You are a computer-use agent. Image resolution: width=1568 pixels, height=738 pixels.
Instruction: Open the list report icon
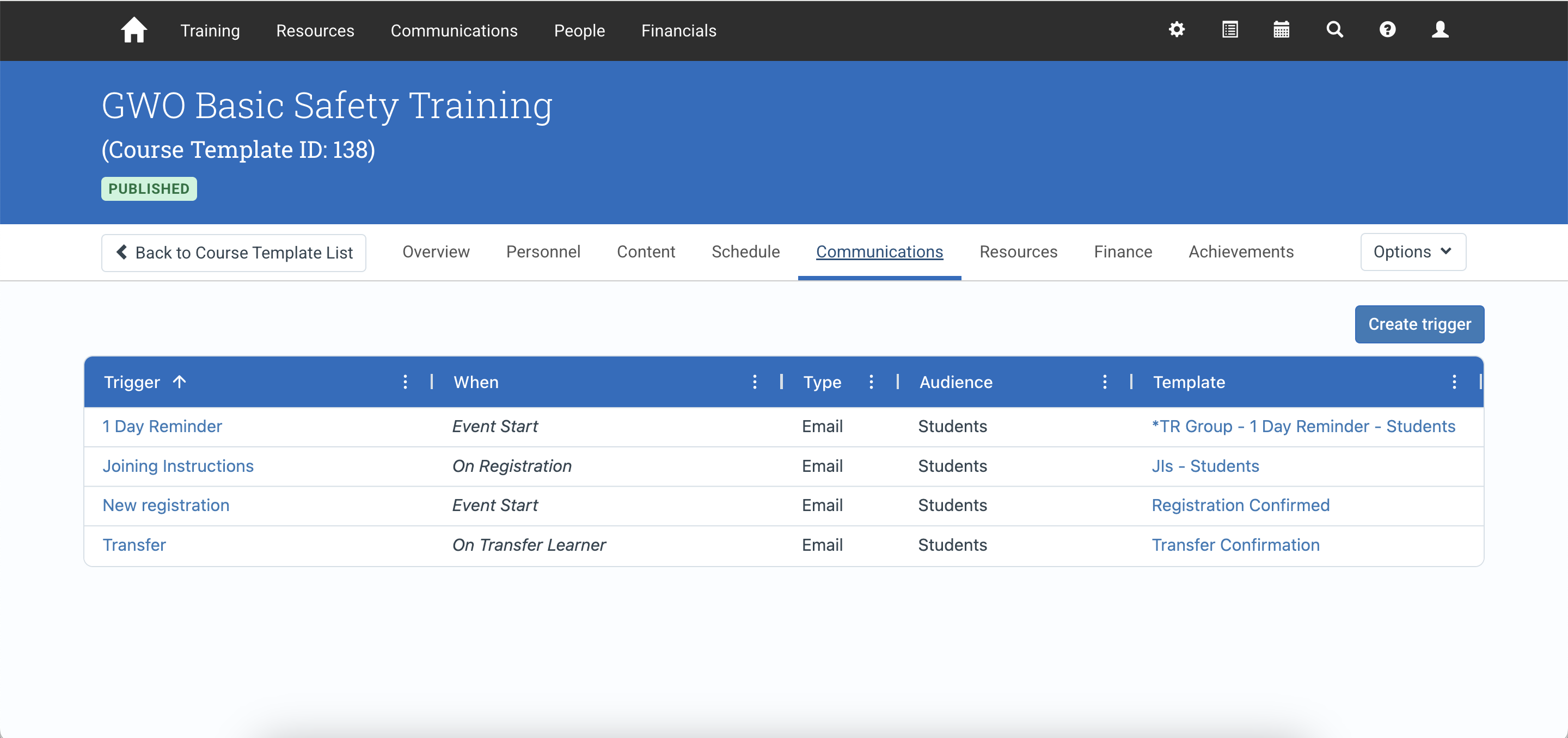pyautogui.click(x=1229, y=30)
